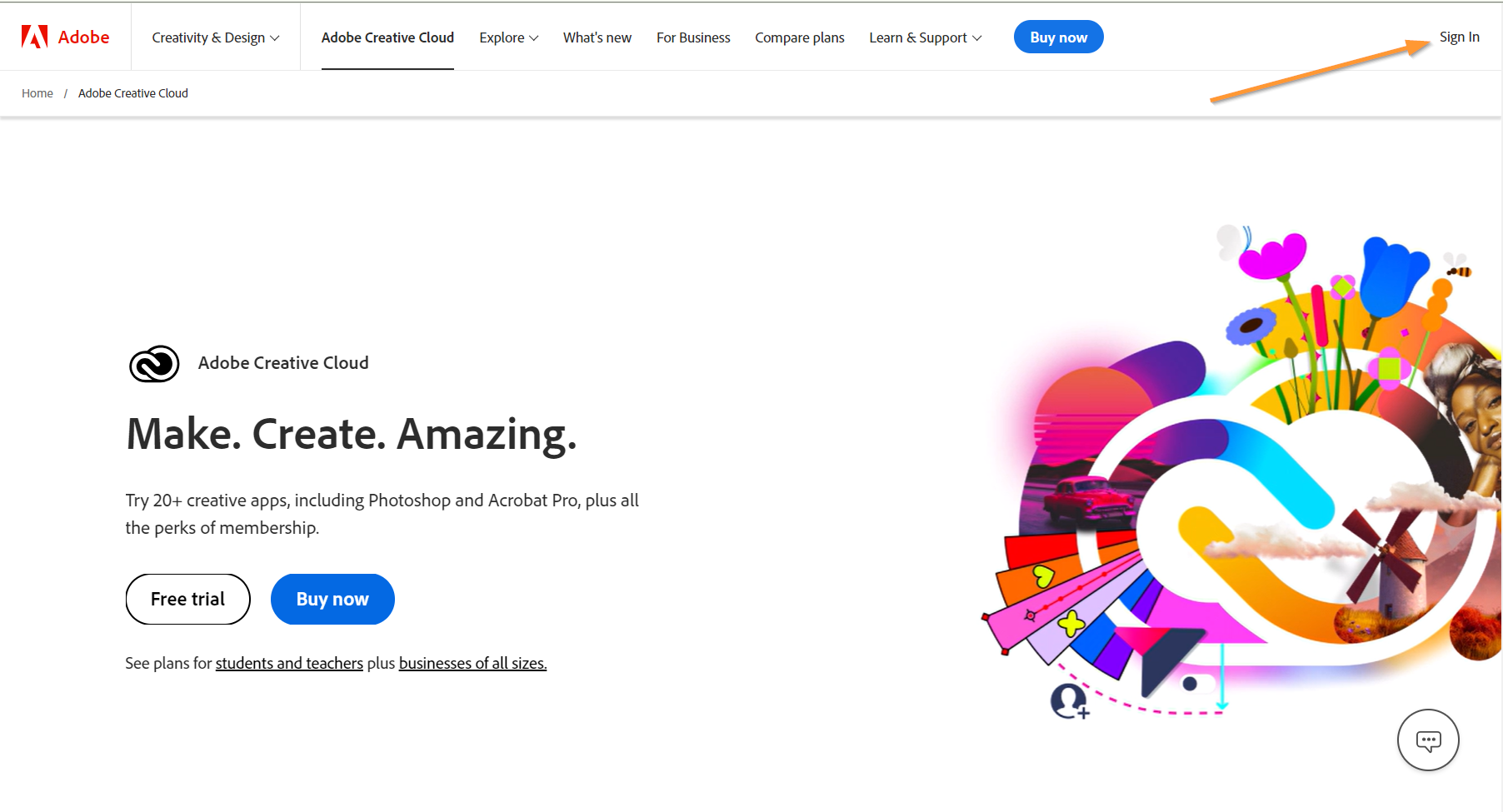
Task: Click the Creative Cloud logo icon
Action: click(x=154, y=364)
